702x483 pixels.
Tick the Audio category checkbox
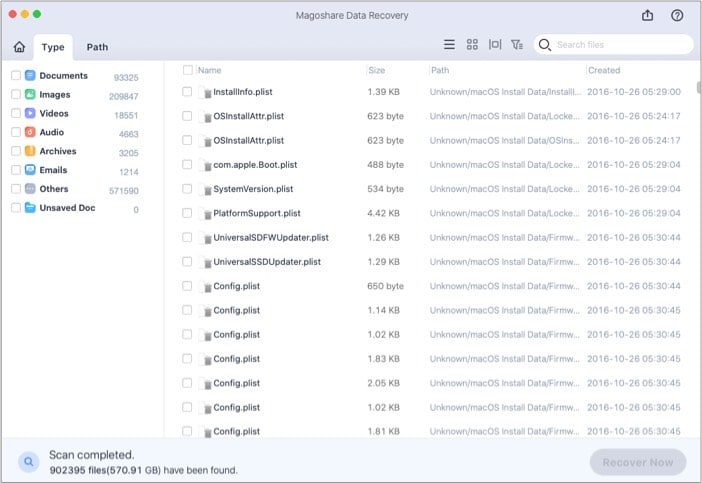click(x=16, y=132)
